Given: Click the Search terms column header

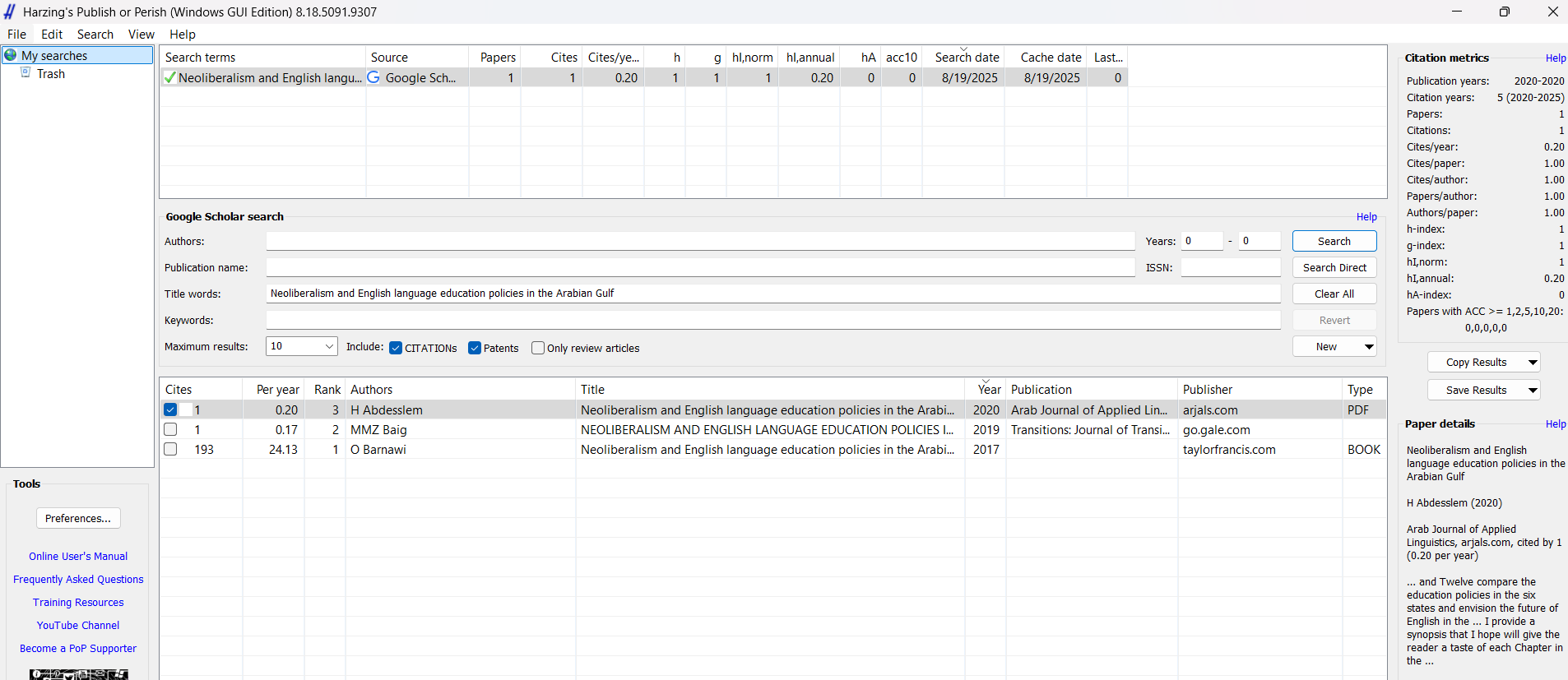Looking at the screenshot, I should [x=262, y=58].
